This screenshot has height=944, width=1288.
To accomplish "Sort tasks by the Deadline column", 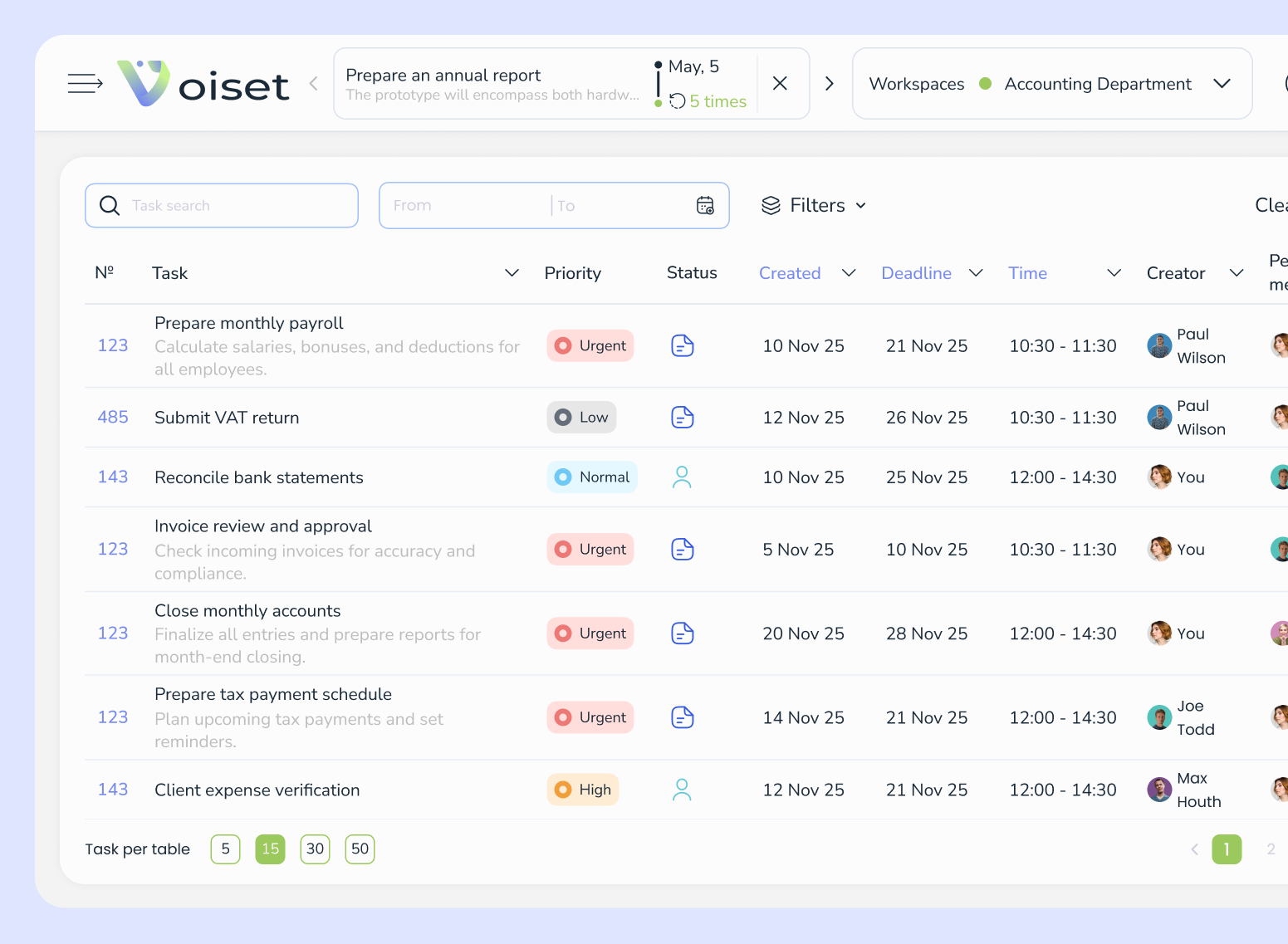I will pyautogui.click(x=916, y=272).
